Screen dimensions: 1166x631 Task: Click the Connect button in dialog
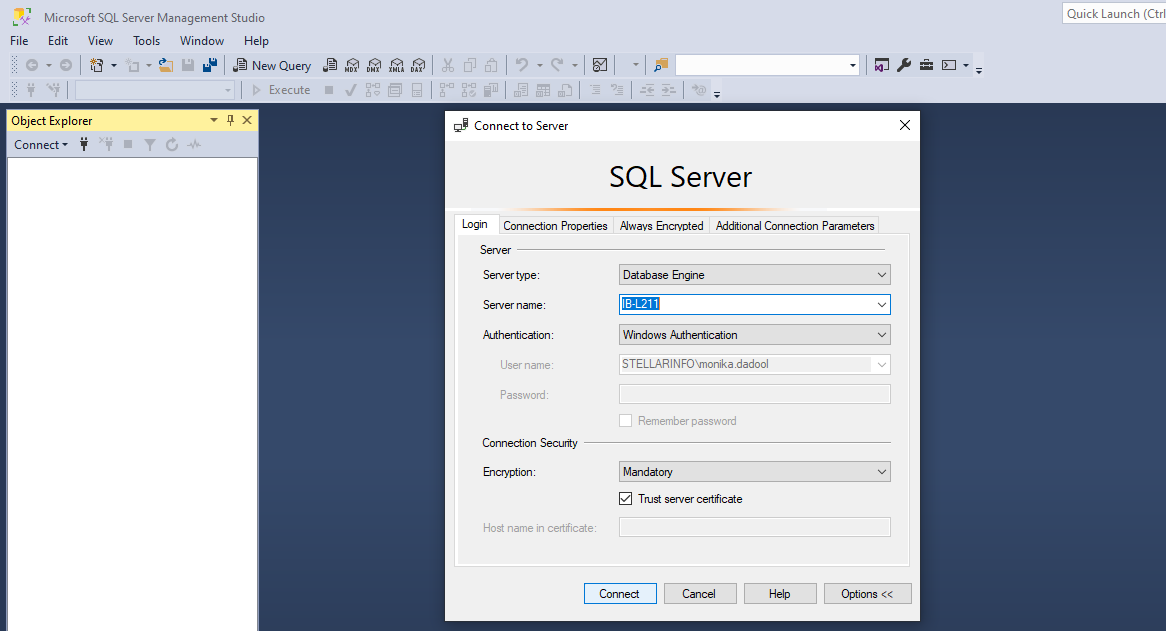point(619,594)
